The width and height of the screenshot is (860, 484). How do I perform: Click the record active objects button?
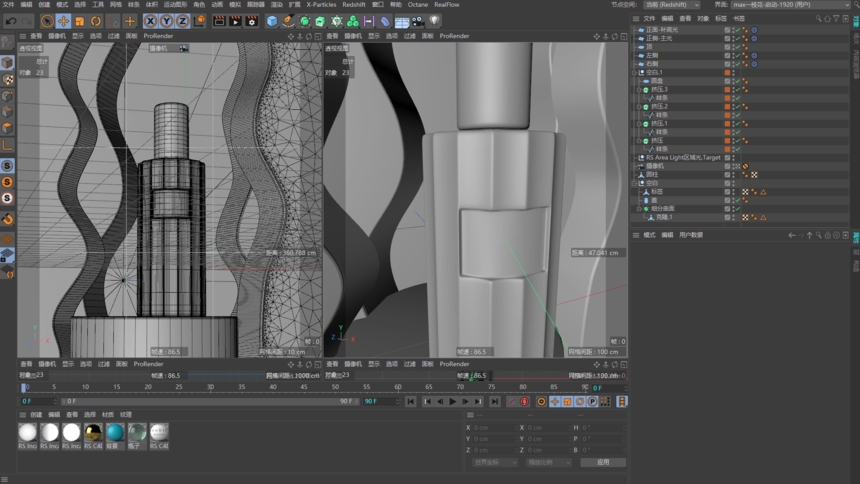pyautogui.click(x=512, y=402)
